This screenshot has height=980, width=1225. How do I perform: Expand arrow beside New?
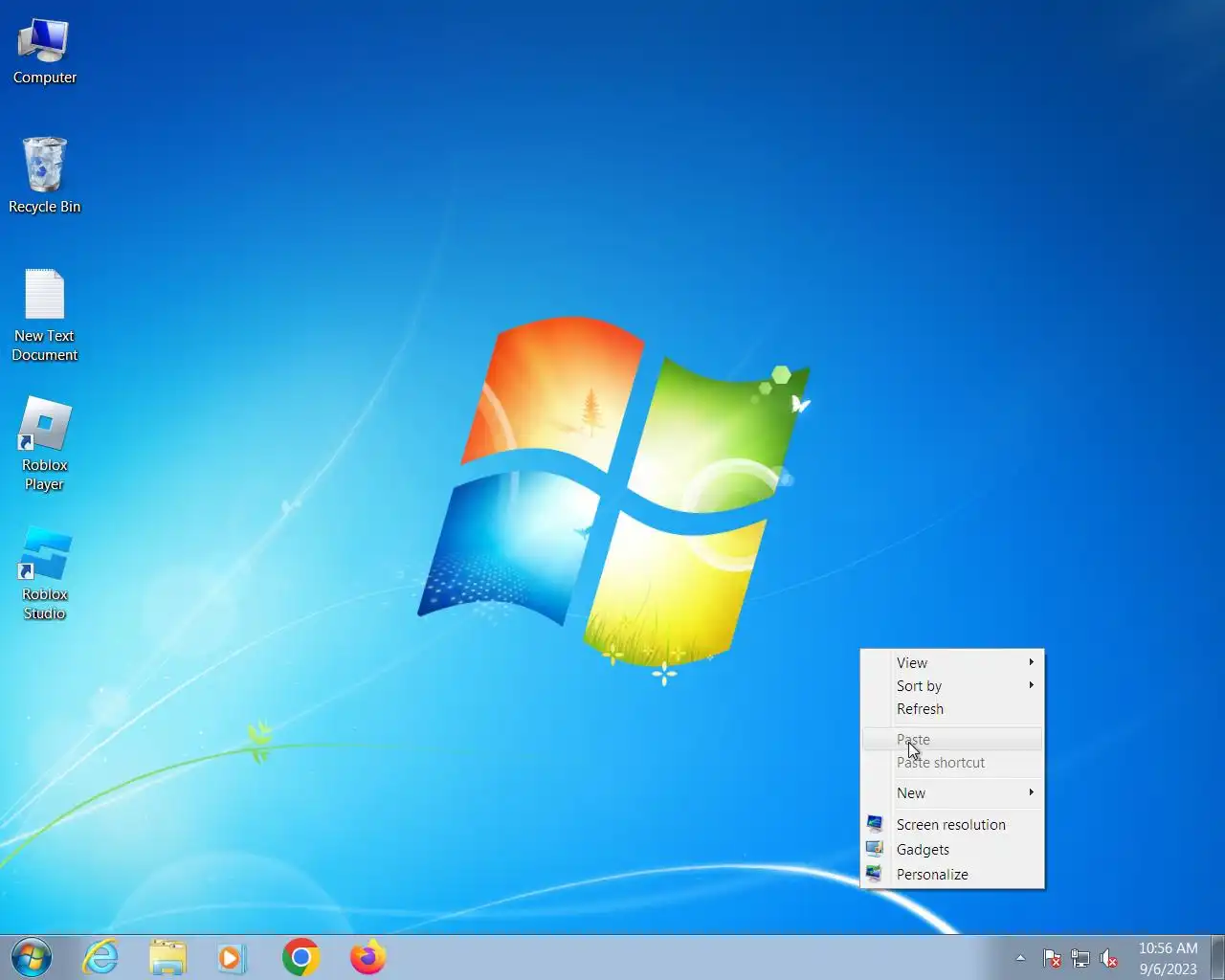tap(1031, 792)
